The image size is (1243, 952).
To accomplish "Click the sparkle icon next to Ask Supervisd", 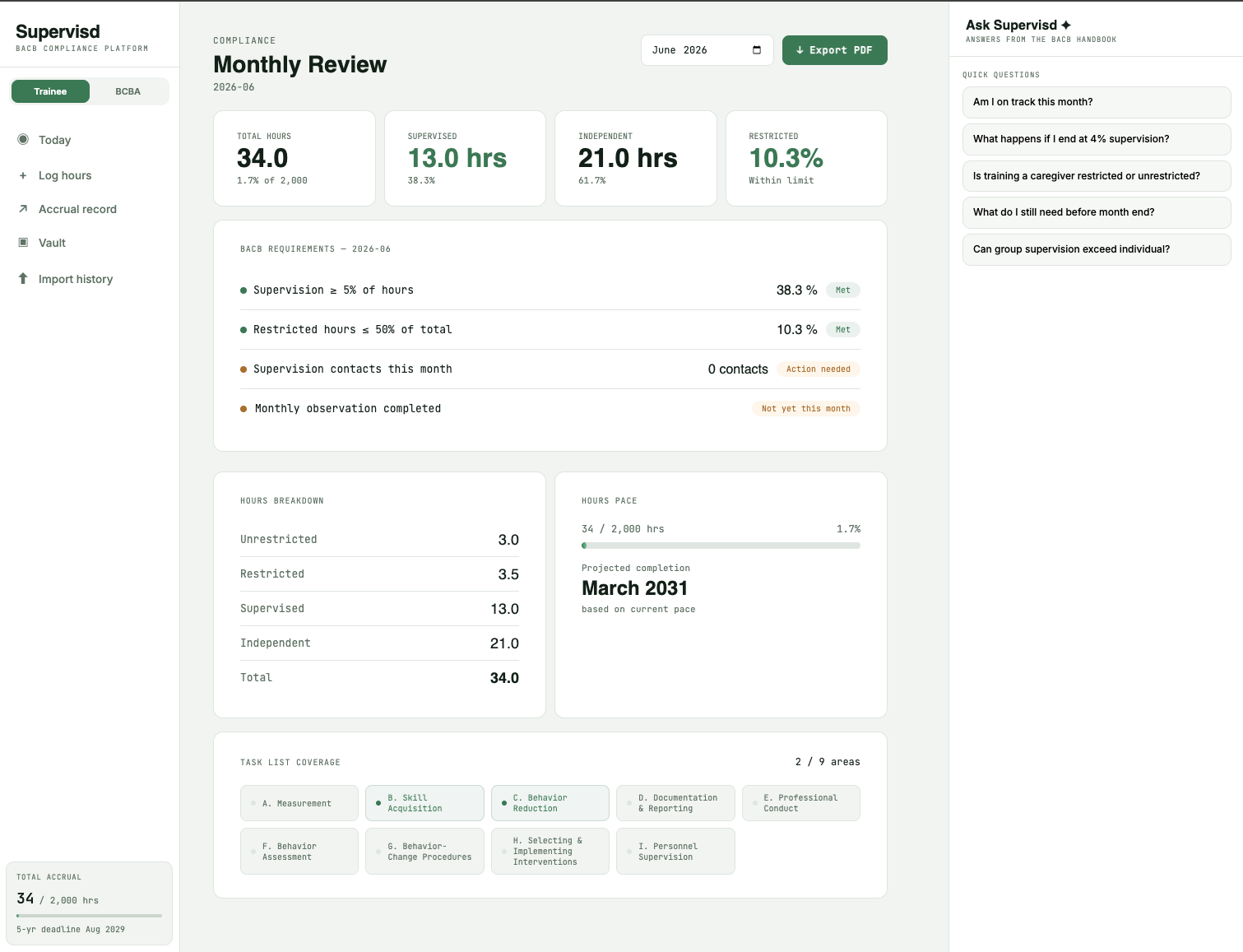I will [x=1066, y=25].
